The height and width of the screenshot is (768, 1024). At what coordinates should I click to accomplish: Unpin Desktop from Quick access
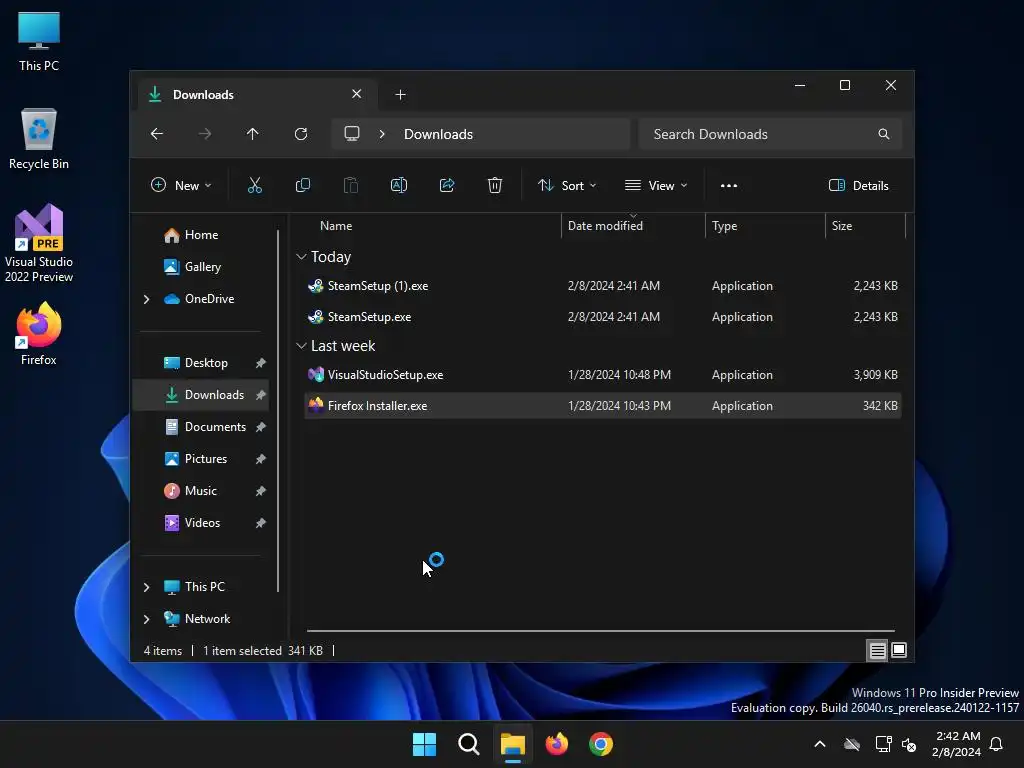261,363
